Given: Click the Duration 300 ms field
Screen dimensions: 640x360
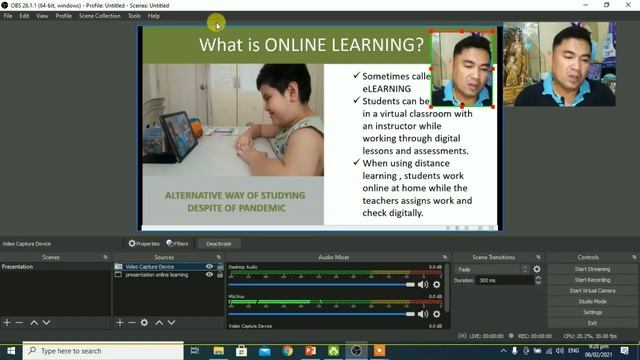Looking at the screenshot, I should (504, 280).
